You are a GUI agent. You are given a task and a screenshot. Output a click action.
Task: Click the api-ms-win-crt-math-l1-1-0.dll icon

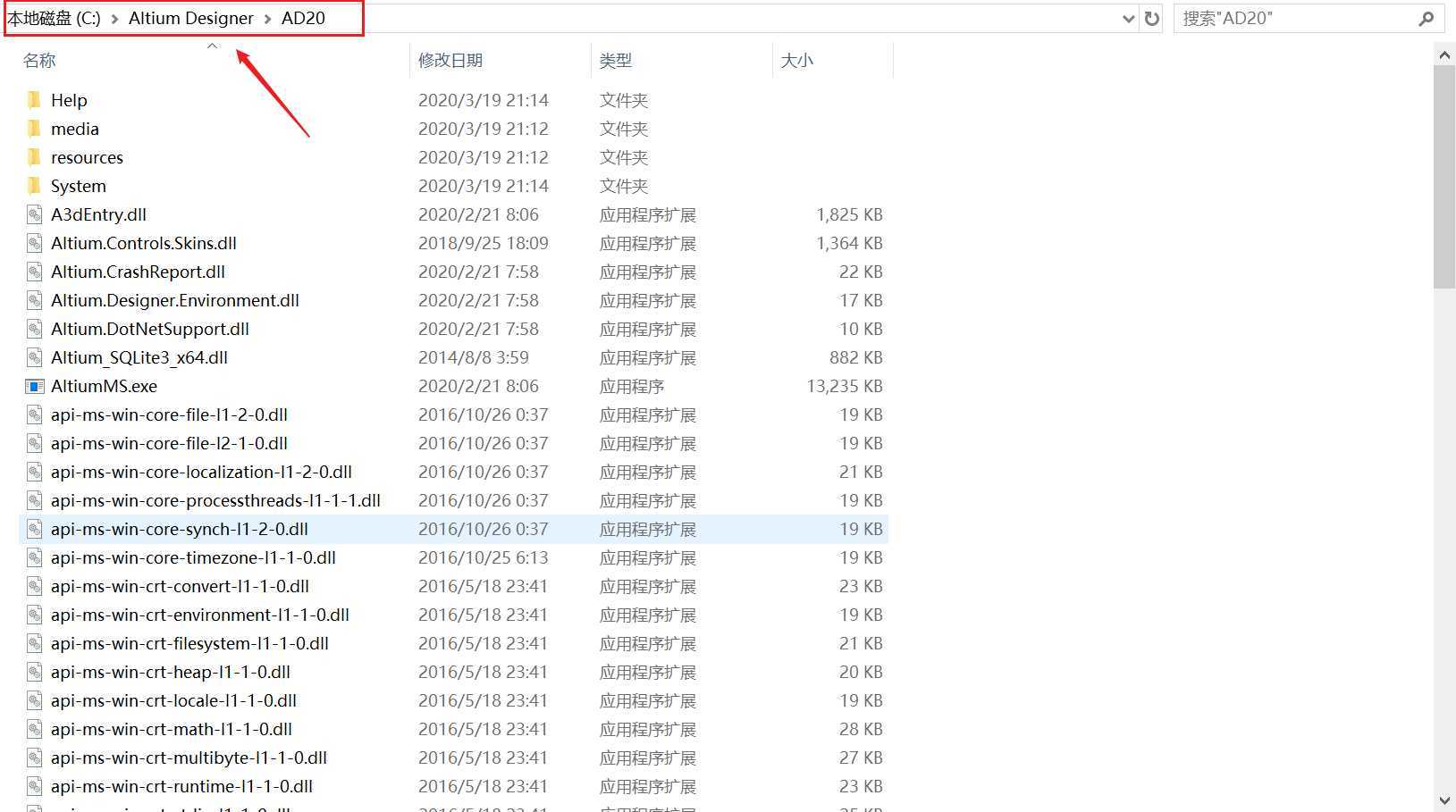[34, 729]
